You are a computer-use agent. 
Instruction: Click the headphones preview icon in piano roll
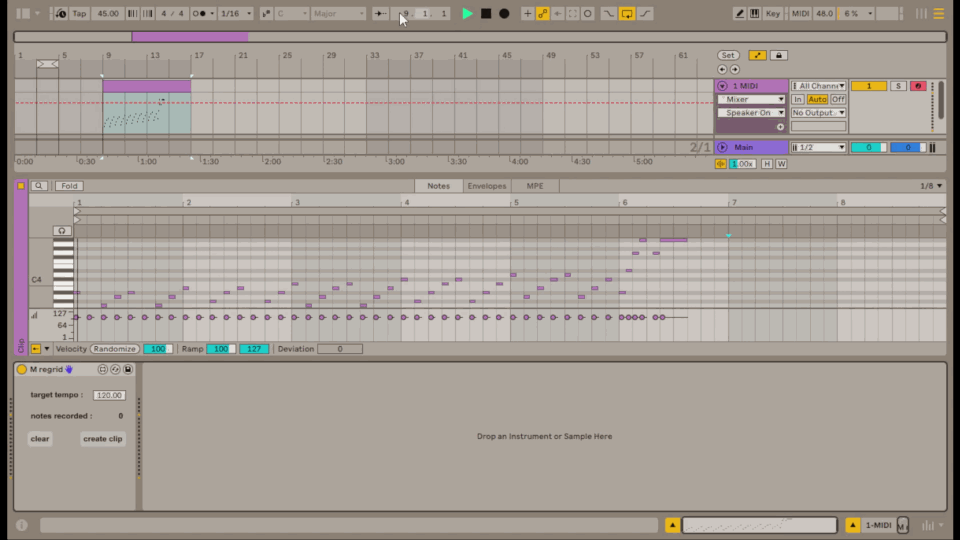[x=62, y=230]
